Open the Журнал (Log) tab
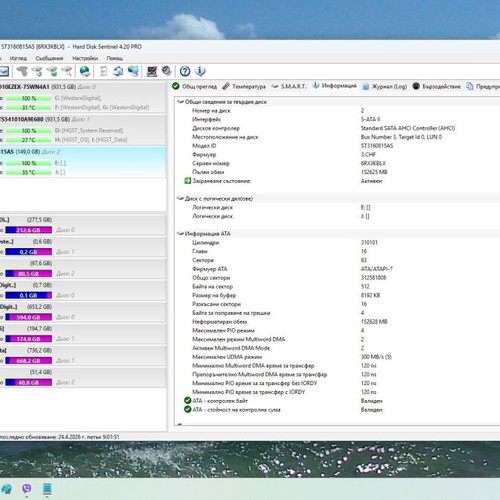 pyautogui.click(x=385, y=86)
